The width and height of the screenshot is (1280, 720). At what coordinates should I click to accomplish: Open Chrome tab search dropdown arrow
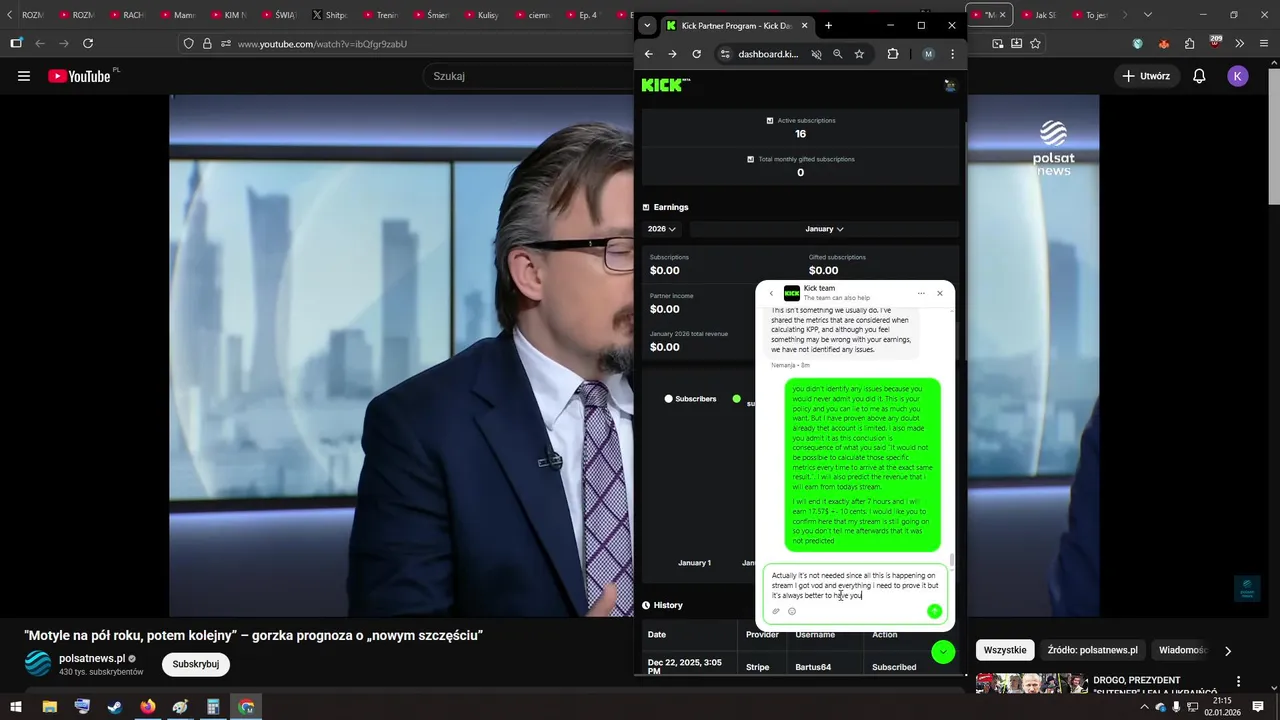point(647,25)
